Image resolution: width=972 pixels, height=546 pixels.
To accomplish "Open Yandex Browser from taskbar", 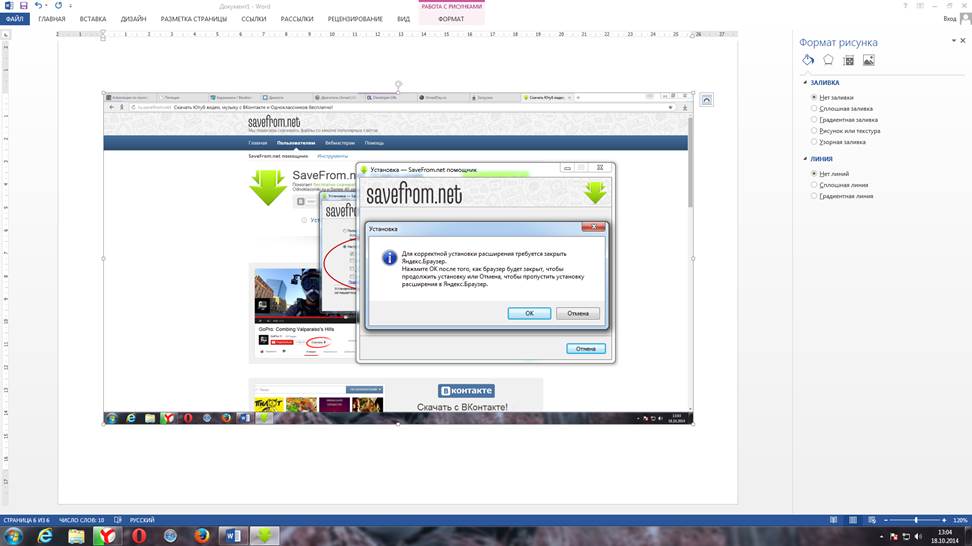I will pyautogui.click(x=107, y=536).
